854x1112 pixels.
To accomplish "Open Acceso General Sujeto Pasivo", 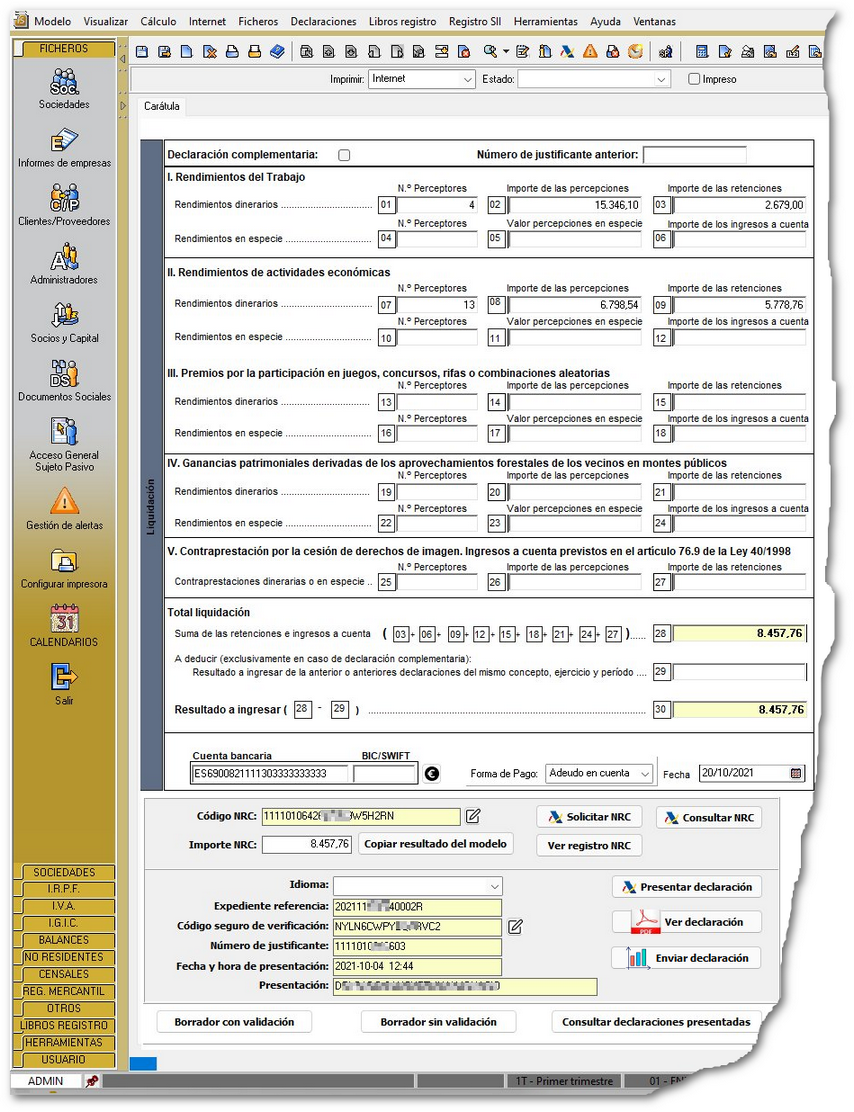I will pos(64,445).
